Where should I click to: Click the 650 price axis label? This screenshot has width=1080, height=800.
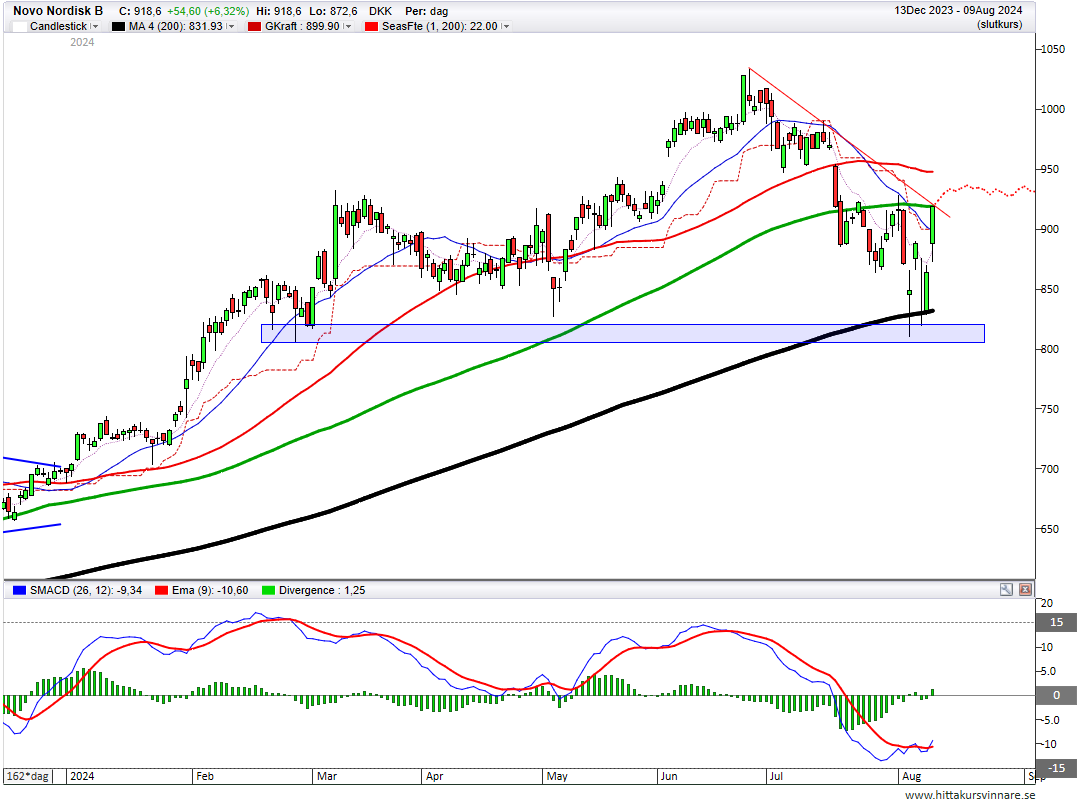coord(1050,529)
